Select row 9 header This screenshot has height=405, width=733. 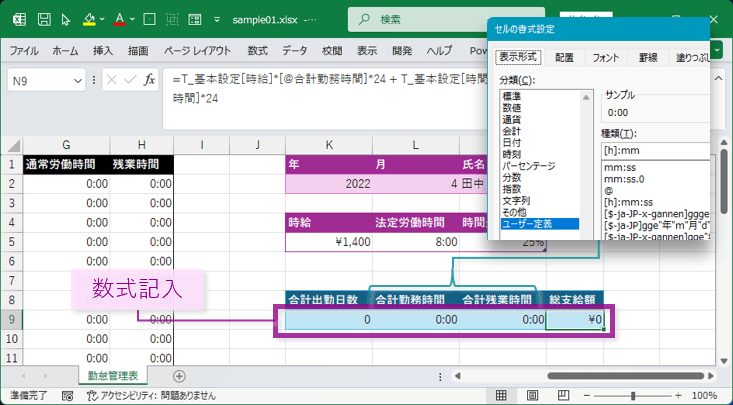pyautogui.click(x=12, y=319)
